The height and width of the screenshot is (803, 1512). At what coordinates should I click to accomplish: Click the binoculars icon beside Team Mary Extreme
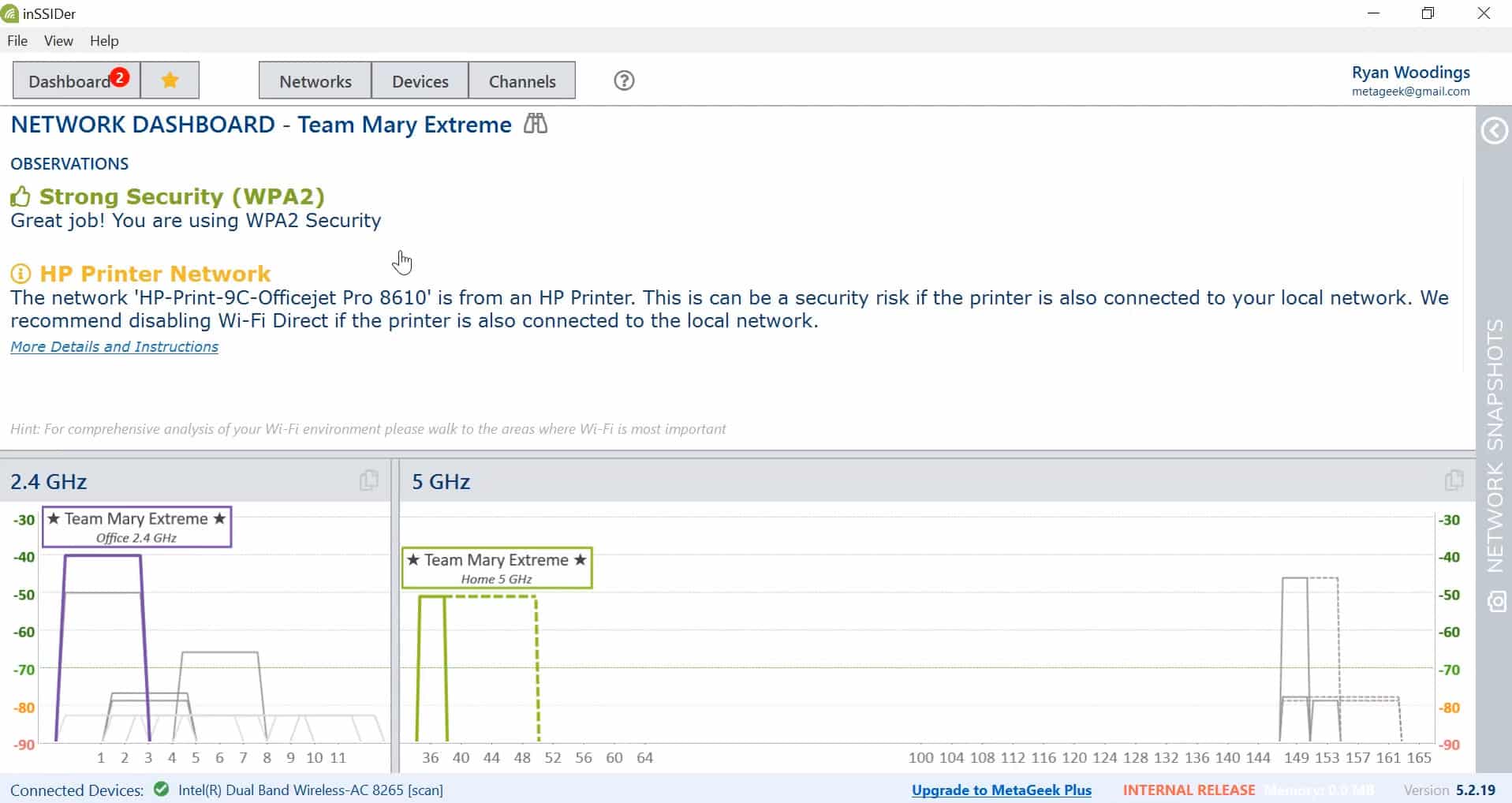tap(536, 124)
